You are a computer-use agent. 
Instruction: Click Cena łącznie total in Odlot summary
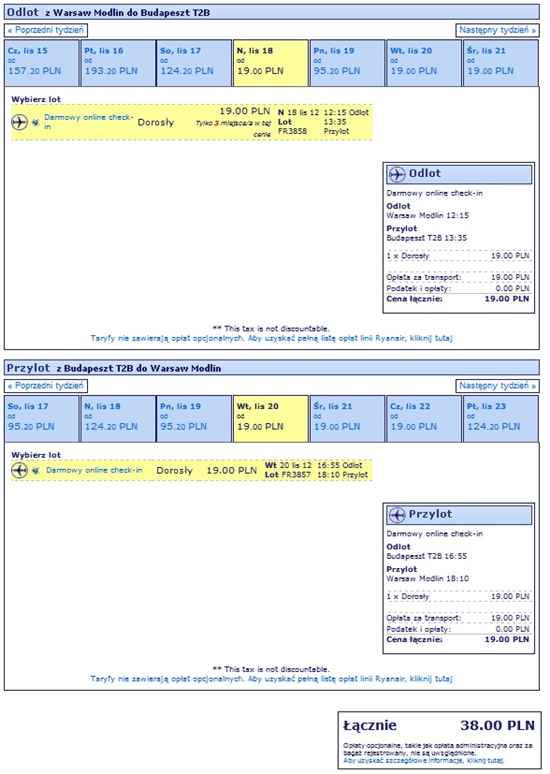click(458, 299)
